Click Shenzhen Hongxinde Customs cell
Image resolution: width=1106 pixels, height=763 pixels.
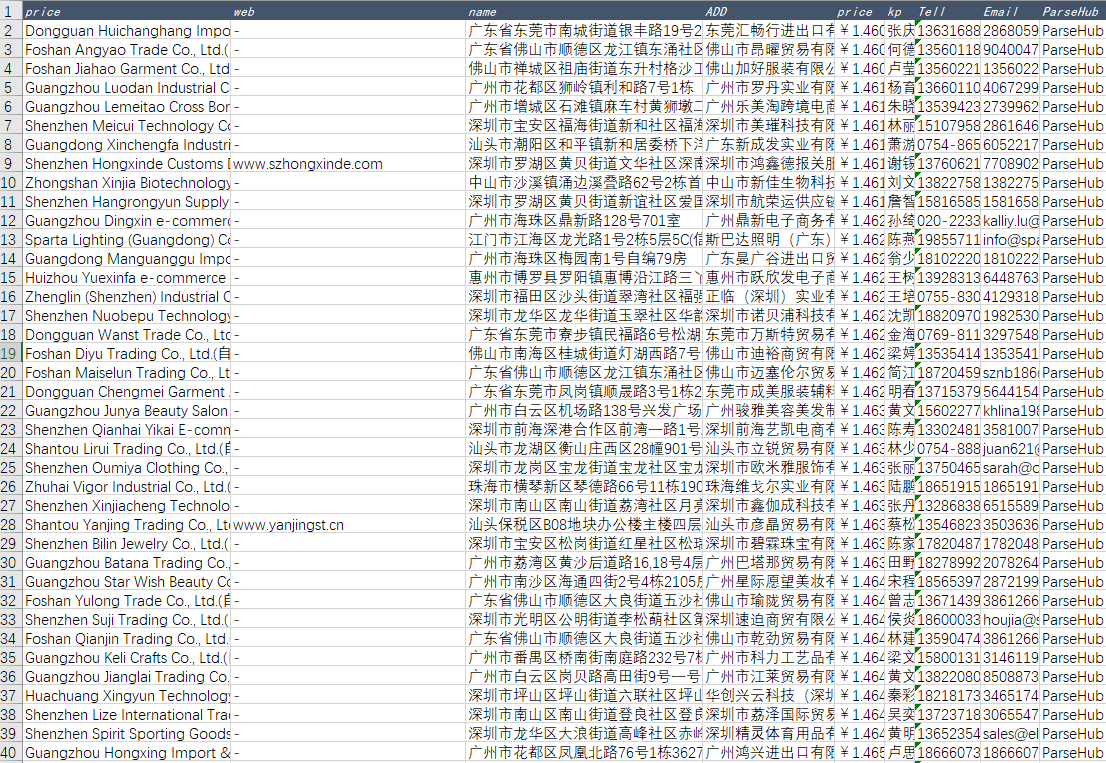click(127, 164)
